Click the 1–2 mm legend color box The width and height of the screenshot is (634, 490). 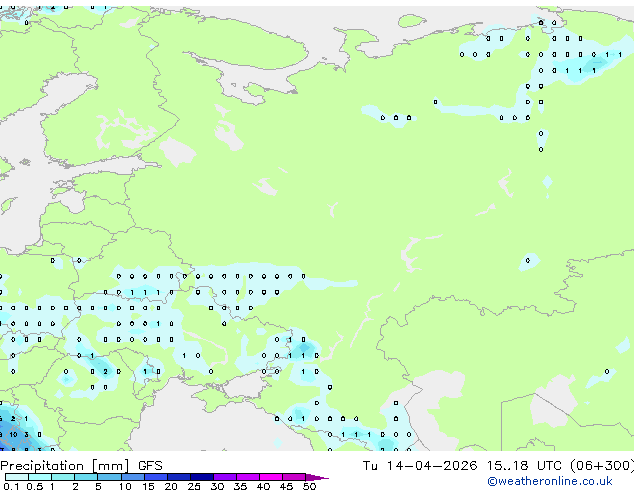point(63,477)
